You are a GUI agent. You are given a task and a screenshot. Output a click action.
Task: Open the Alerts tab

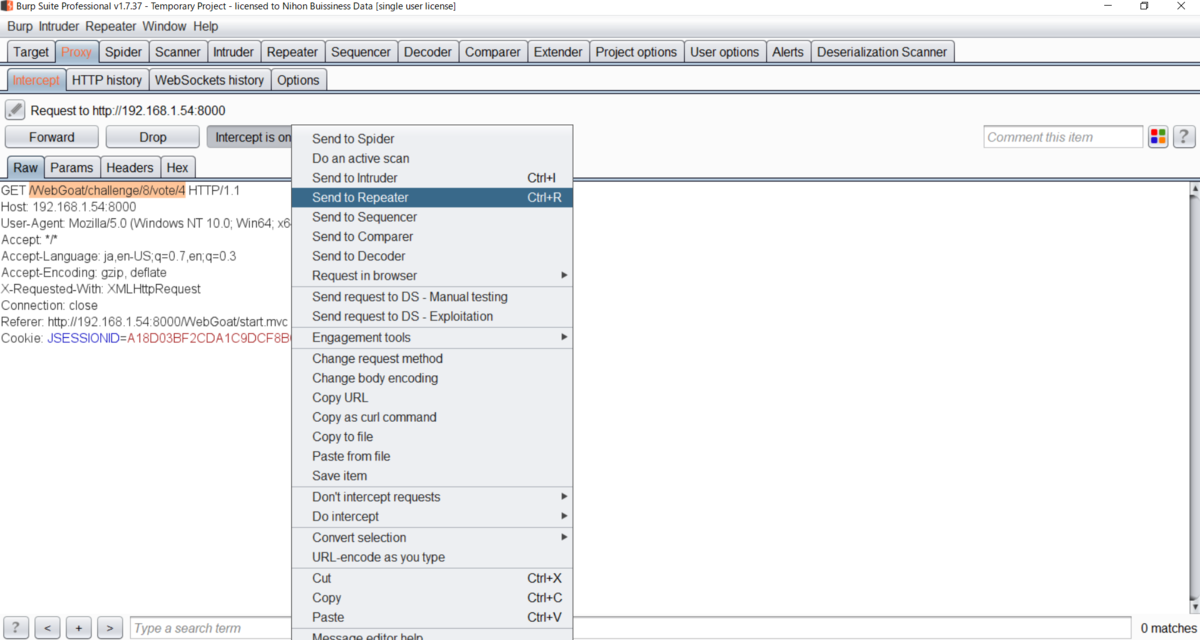point(788,52)
